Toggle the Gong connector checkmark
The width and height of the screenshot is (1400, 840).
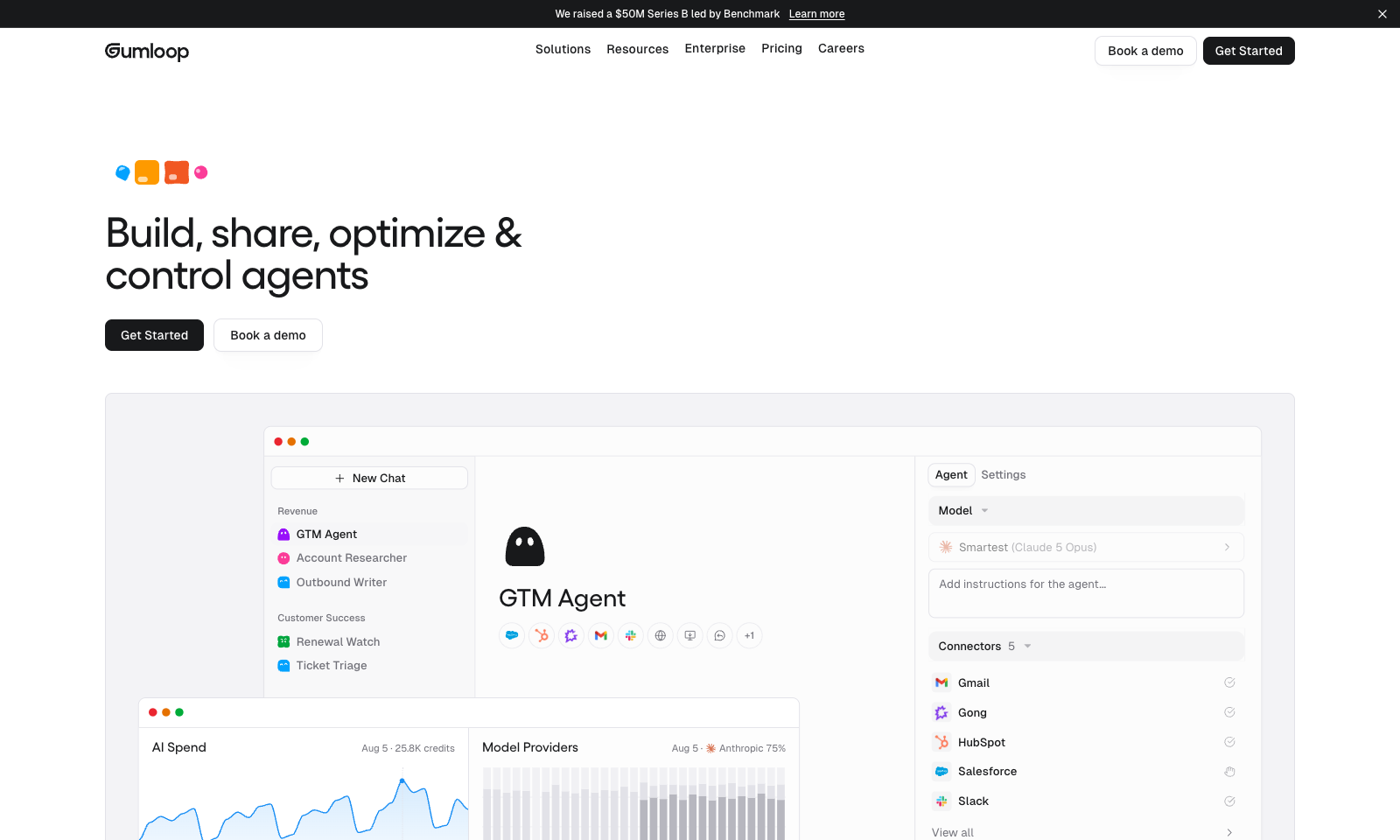point(1229,712)
